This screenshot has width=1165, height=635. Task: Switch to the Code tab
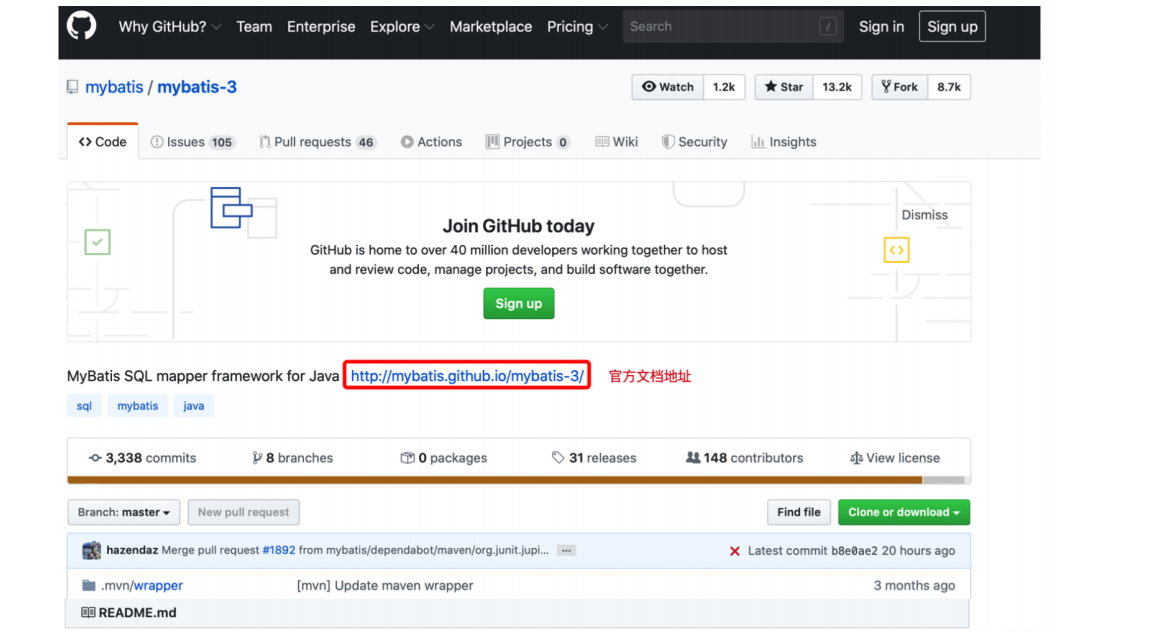tap(103, 142)
